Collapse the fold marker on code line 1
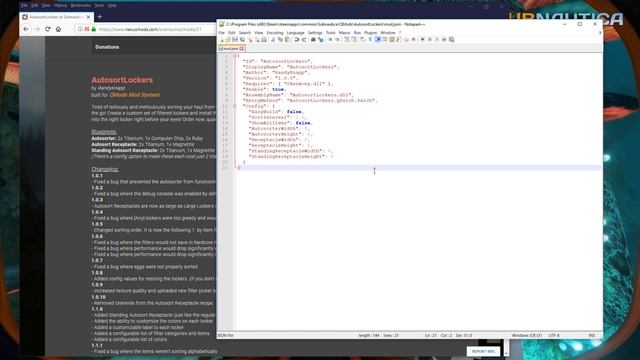This screenshot has height=360, width=640. pyautogui.click(x=235, y=56)
